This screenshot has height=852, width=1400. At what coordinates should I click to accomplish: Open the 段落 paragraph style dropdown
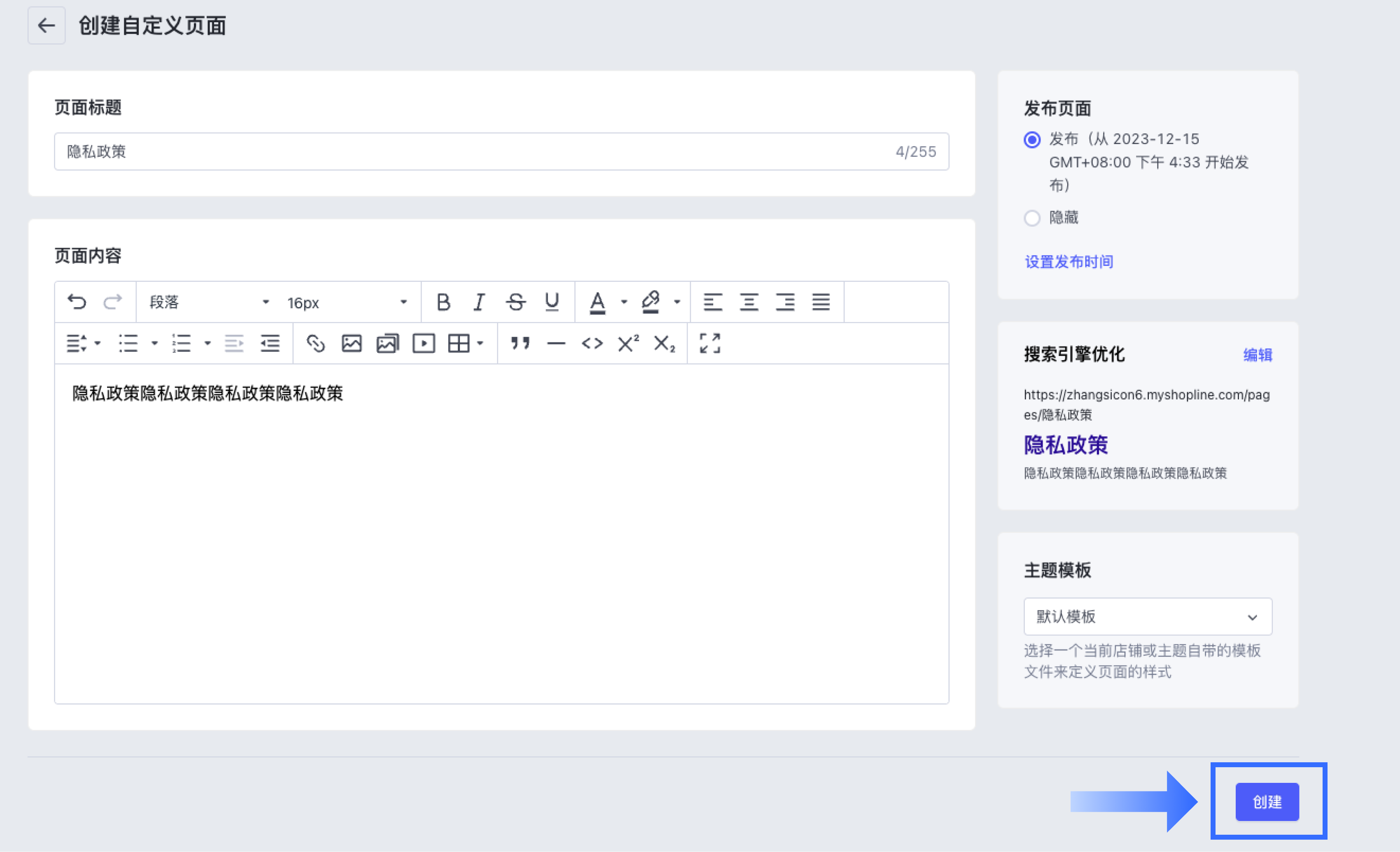(x=208, y=302)
